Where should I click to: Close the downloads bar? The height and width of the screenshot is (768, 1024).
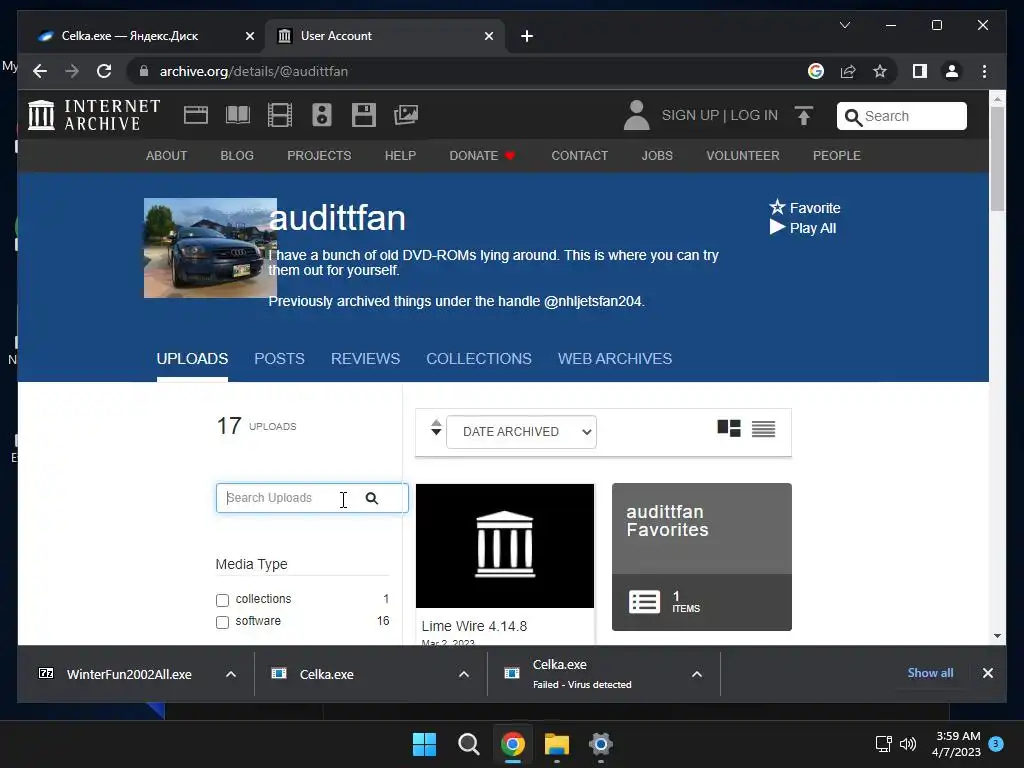pyautogui.click(x=987, y=673)
